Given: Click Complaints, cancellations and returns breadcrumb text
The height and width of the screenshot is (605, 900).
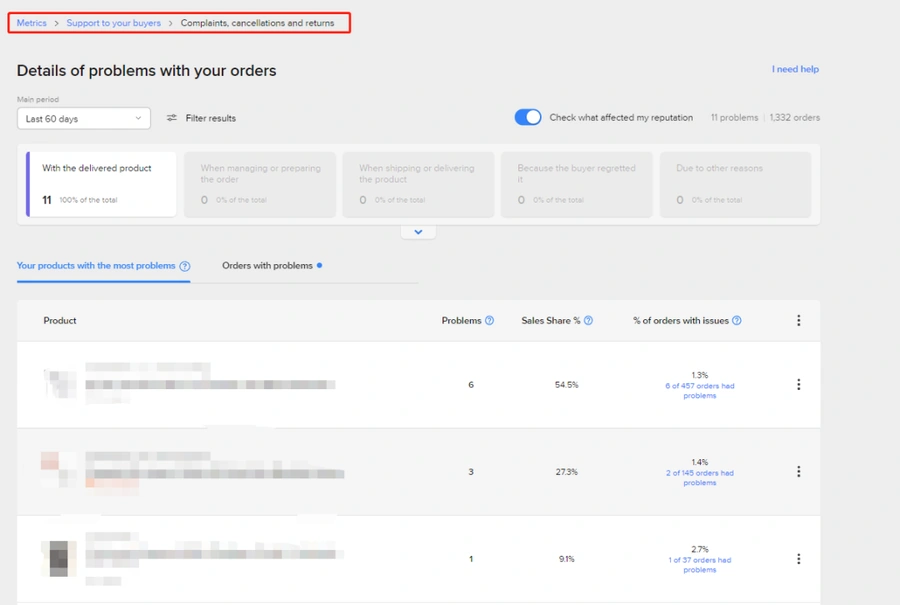Looking at the screenshot, I should point(257,23).
